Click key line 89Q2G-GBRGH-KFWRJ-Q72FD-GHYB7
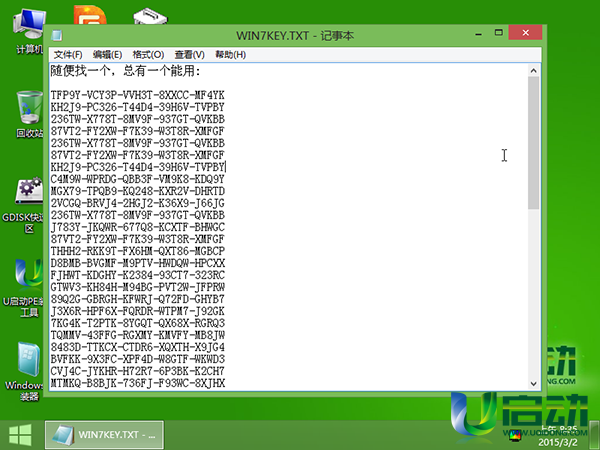Image resolution: width=600 pixels, height=450 pixels. (x=138, y=299)
